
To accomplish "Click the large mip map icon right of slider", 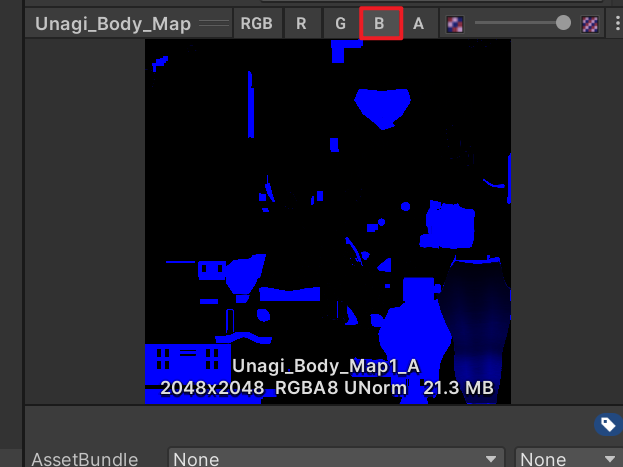I will tap(590, 23).
